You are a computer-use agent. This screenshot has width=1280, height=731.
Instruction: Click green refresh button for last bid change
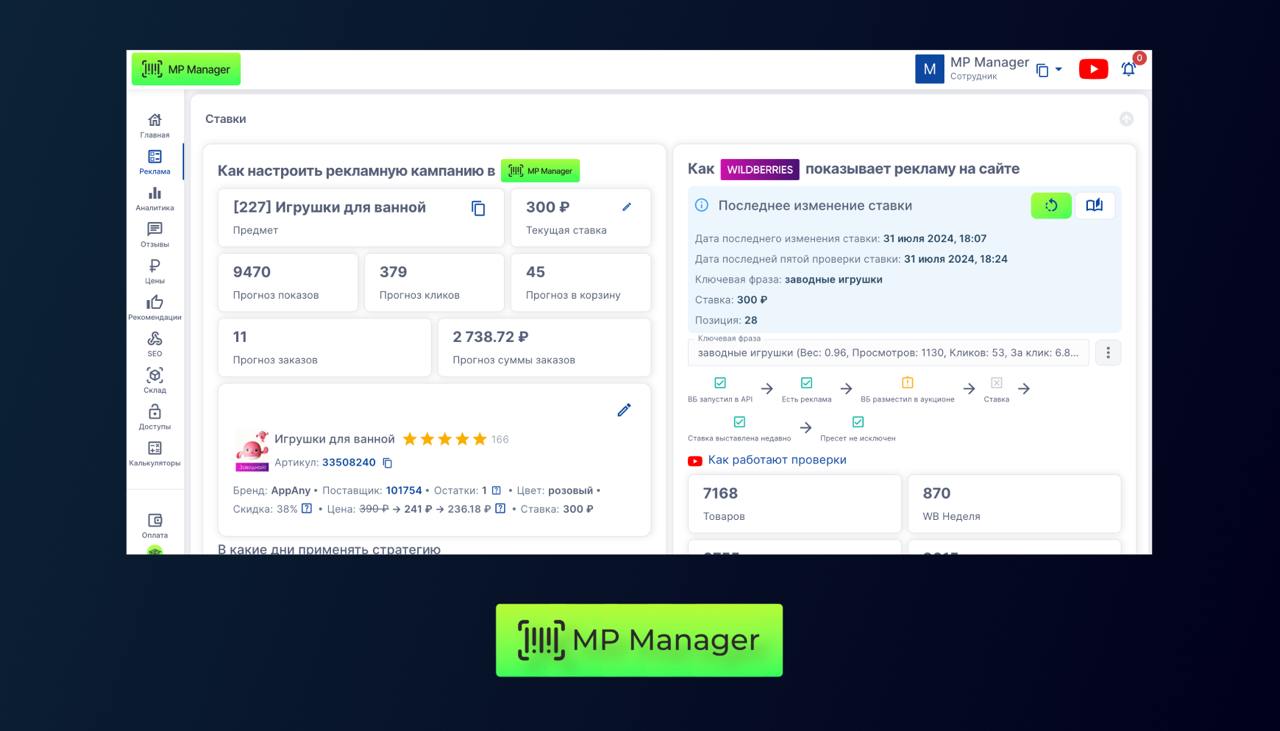pyautogui.click(x=1051, y=205)
